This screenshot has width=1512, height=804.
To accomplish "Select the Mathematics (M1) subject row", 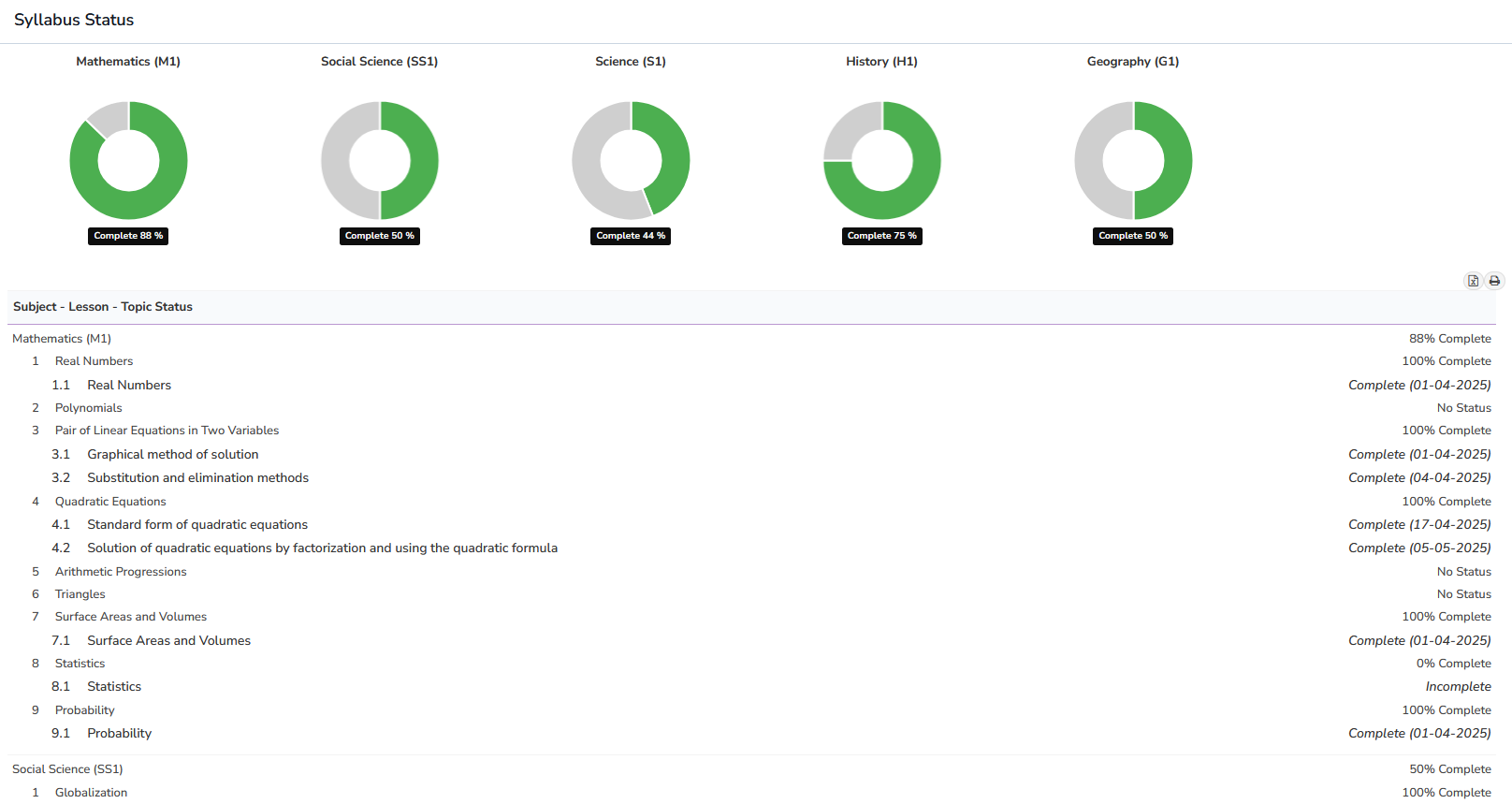I will pyautogui.click(x=62, y=339).
